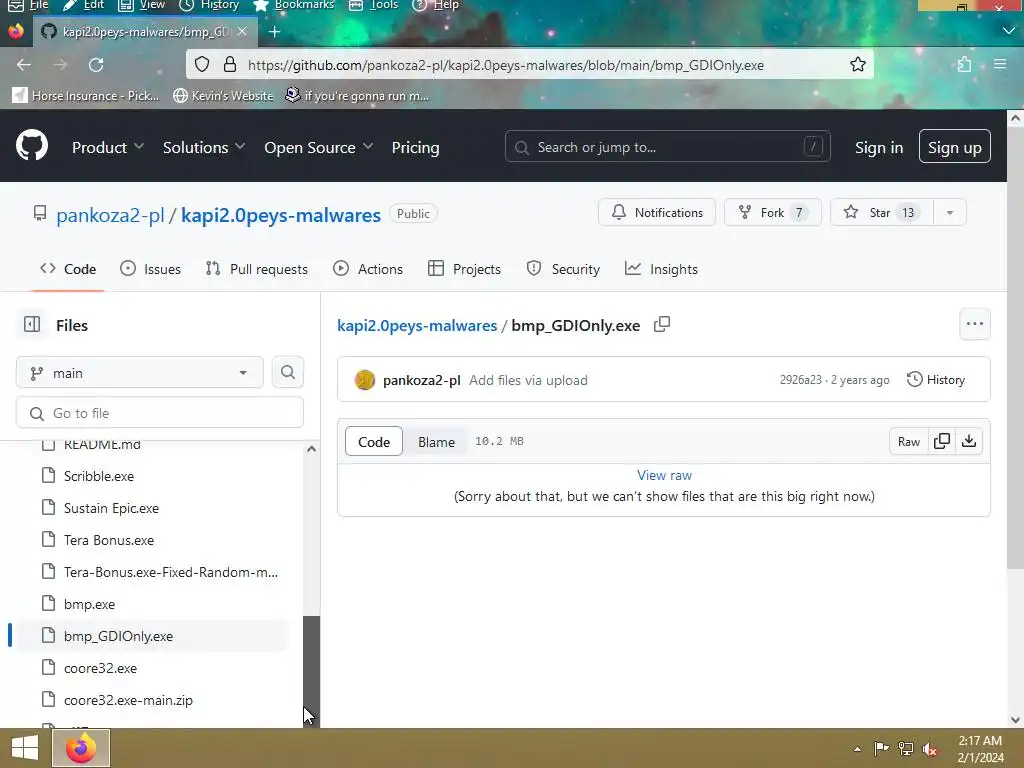Open kapi2.0peys-malwares repository title link
1024x768 pixels.
(281, 215)
